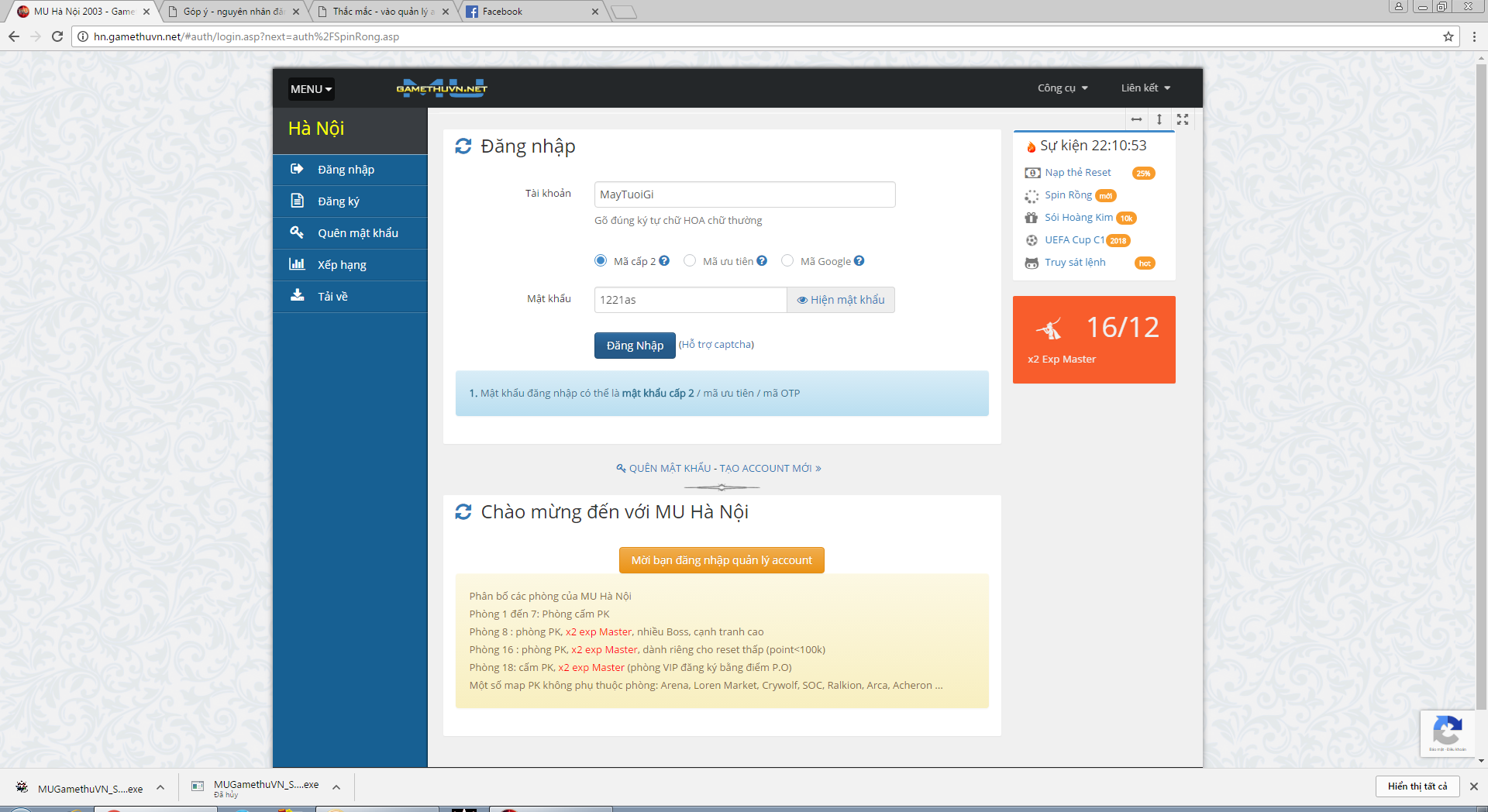The height and width of the screenshot is (812, 1488).
Task: Switch to Thắc mắc - vào quản lý tab
Action: [383, 12]
